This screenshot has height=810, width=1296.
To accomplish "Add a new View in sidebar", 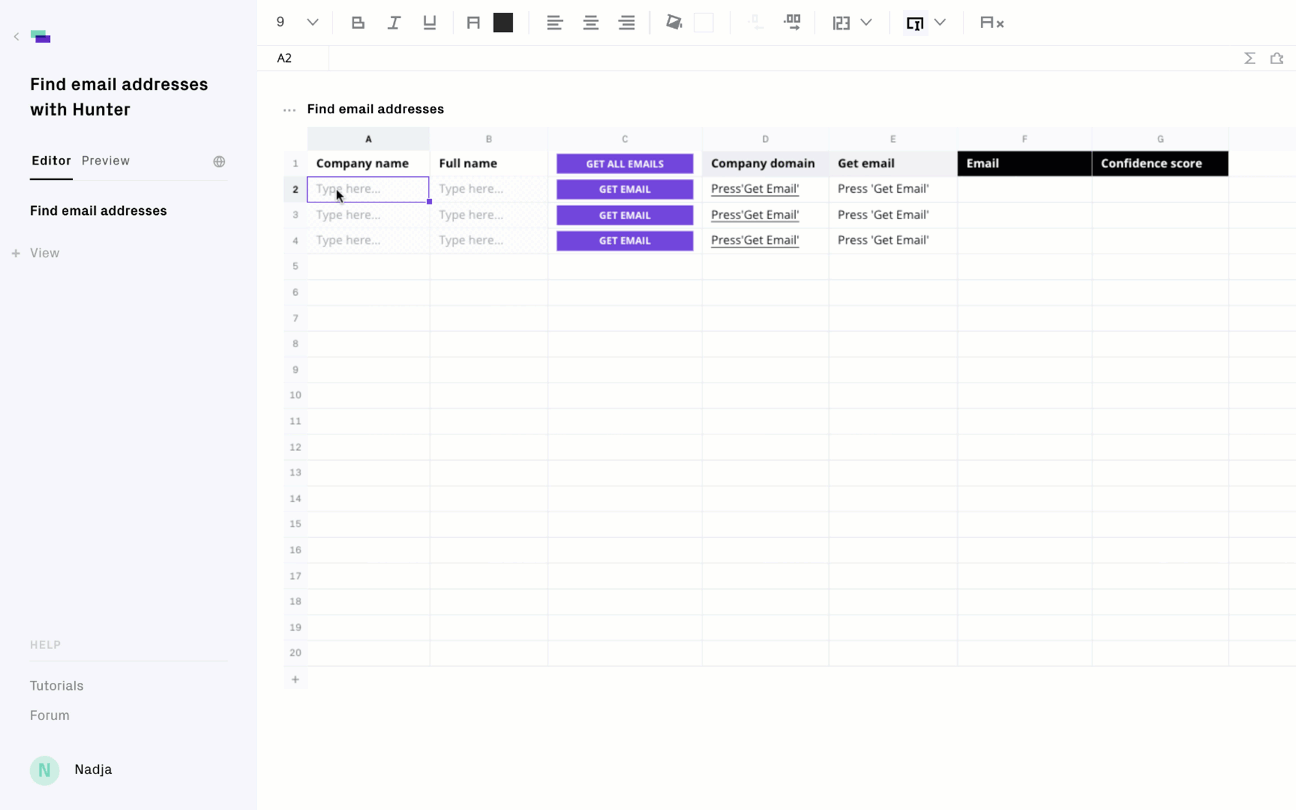I will [x=36, y=253].
